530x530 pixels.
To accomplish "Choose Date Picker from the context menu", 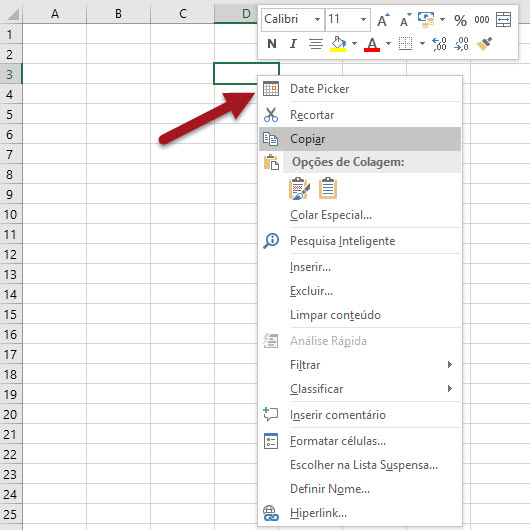I will [360, 89].
